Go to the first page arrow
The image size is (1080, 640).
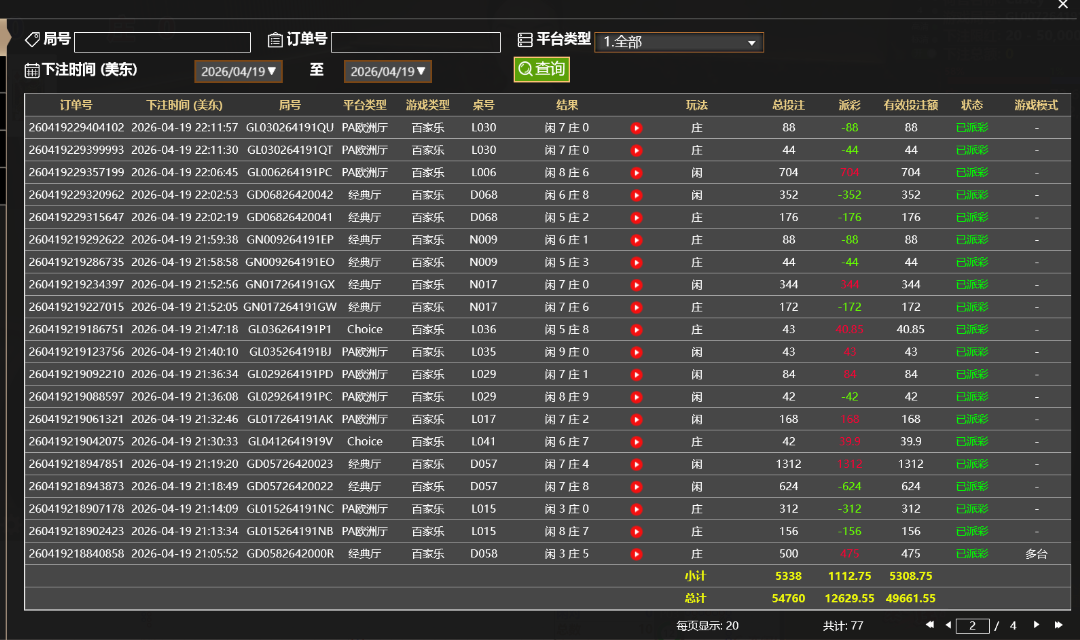(930, 625)
